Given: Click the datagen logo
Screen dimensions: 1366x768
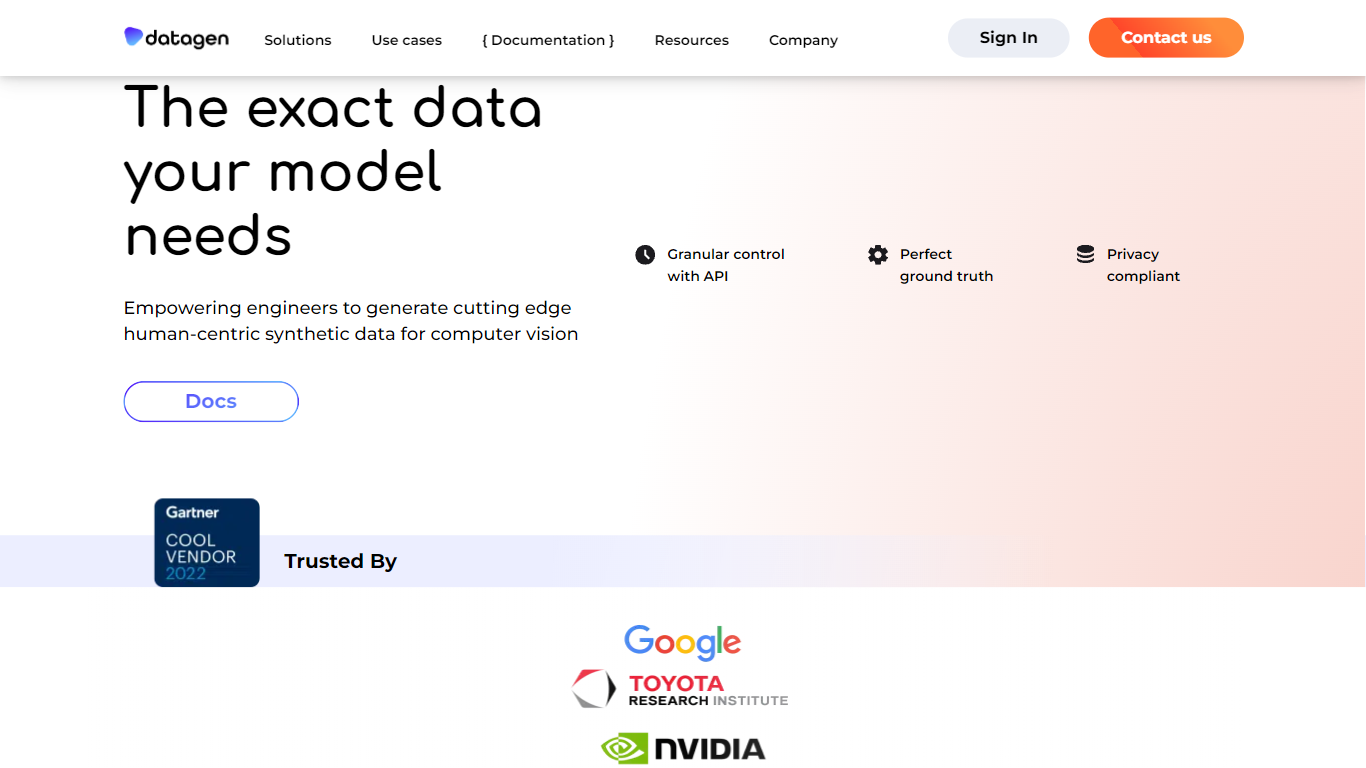Looking at the screenshot, I should click(177, 38).
